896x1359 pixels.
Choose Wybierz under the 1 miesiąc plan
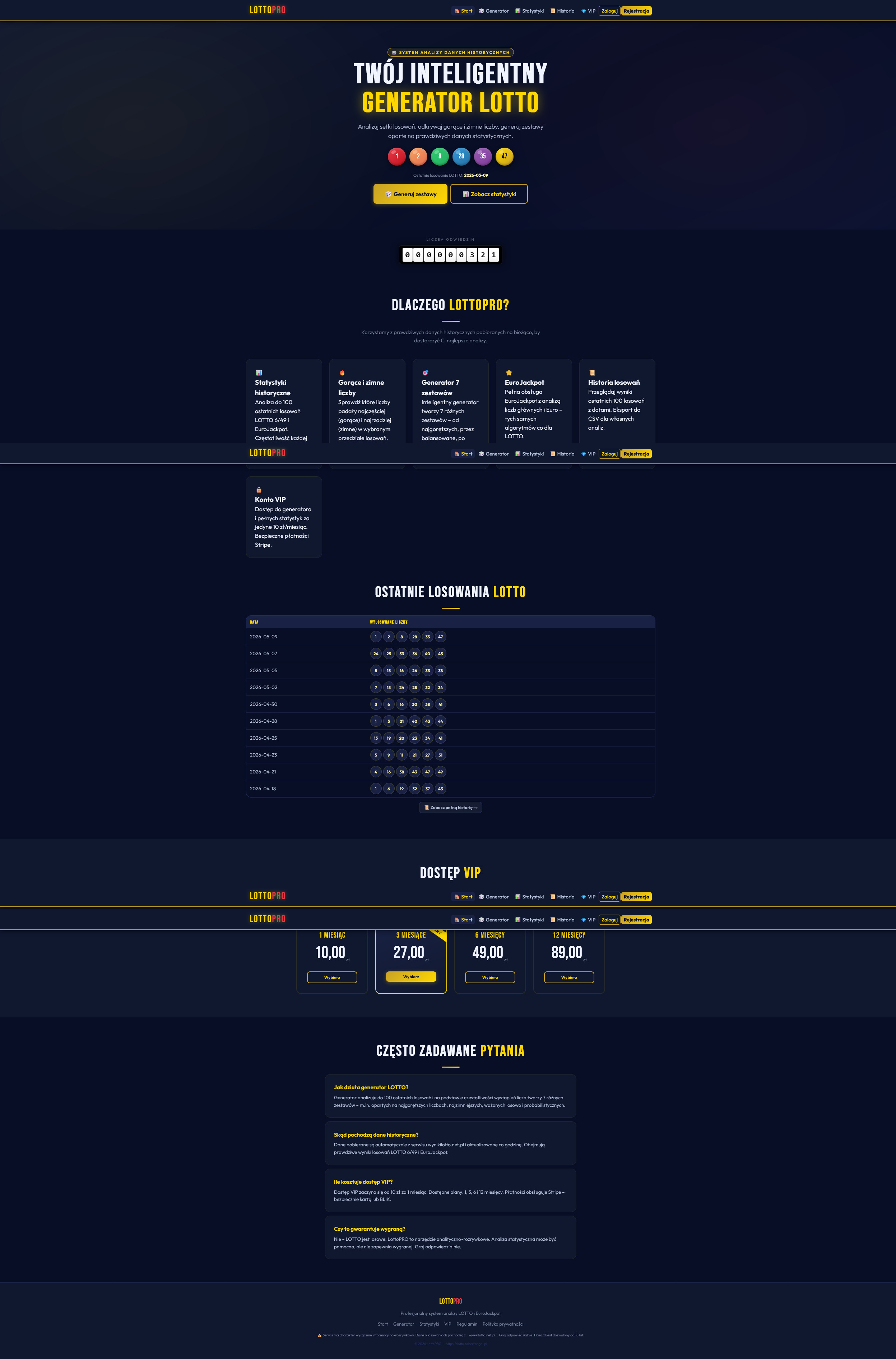332,977
